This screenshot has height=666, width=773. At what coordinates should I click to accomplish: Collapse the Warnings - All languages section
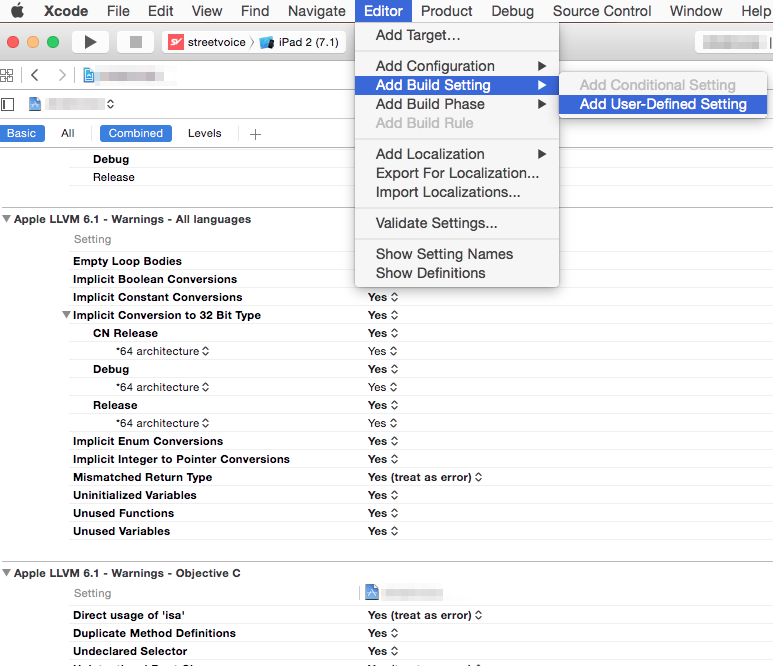(x=8, y=219)
